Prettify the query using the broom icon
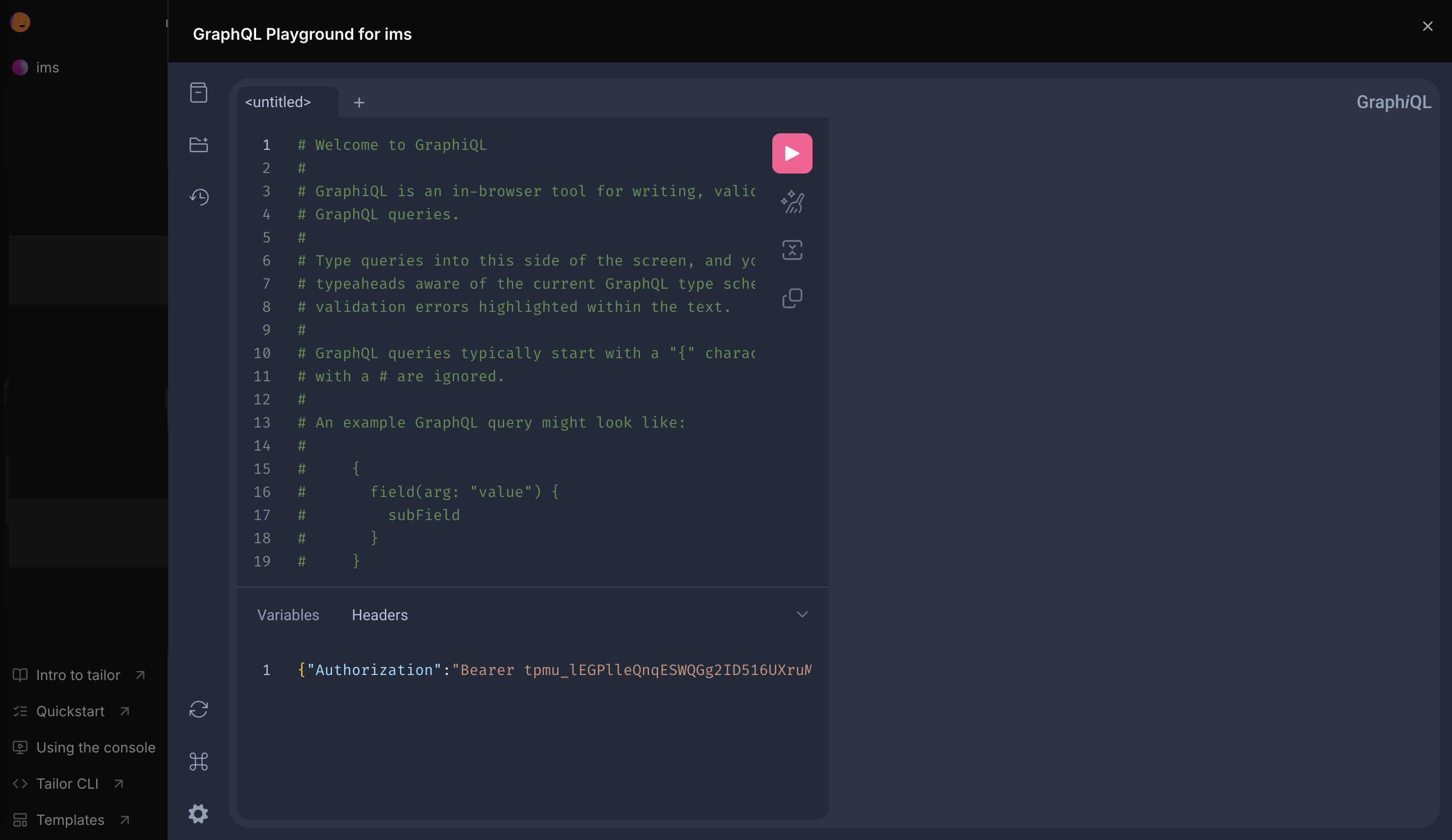Viewport: 1452px width, 840px height. click(x=792, y=202)
